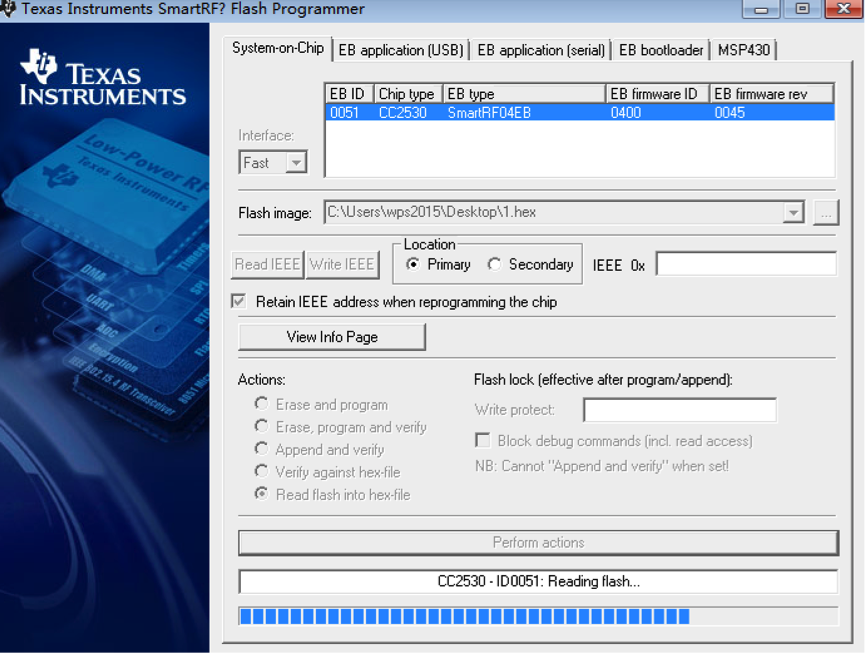
Task: Enable Block debug commands checkbox
Action: point(482,441)
